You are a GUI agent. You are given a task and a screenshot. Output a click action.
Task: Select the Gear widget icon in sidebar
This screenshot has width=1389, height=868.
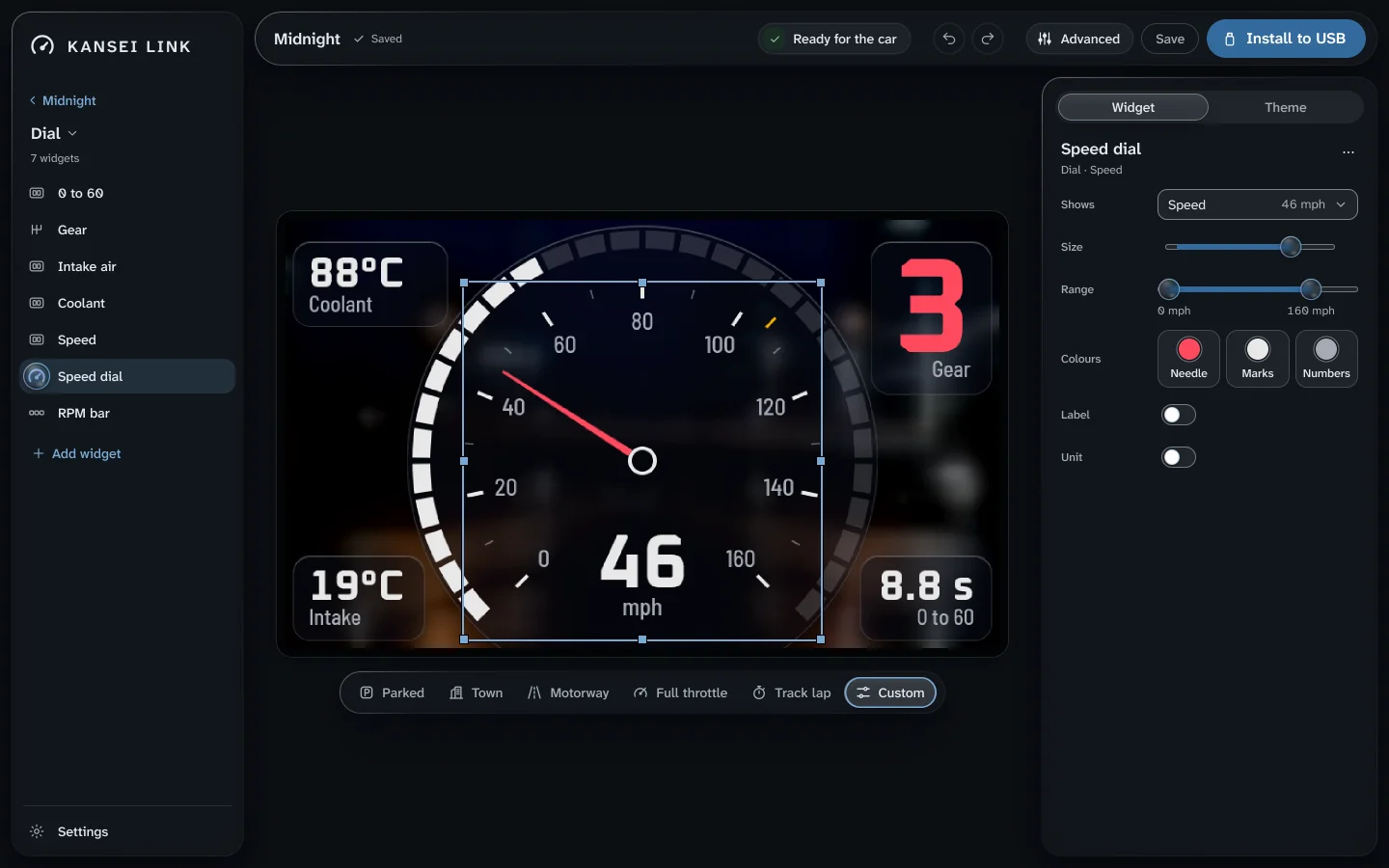pos(37,230)
